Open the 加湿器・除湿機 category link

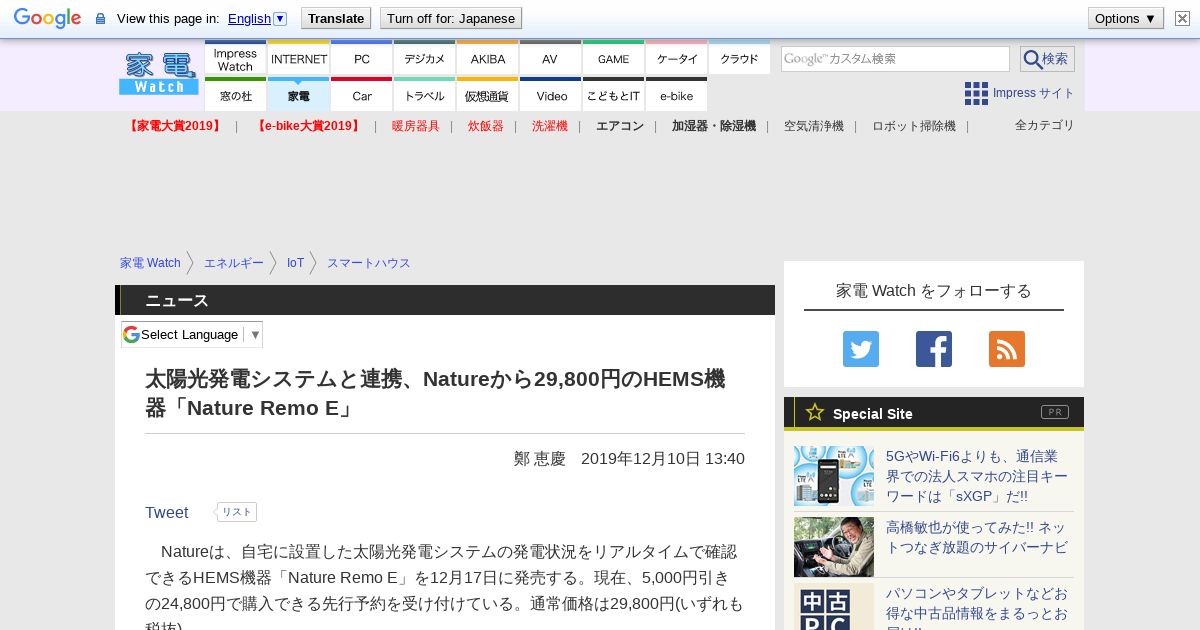tap(714, 126)
